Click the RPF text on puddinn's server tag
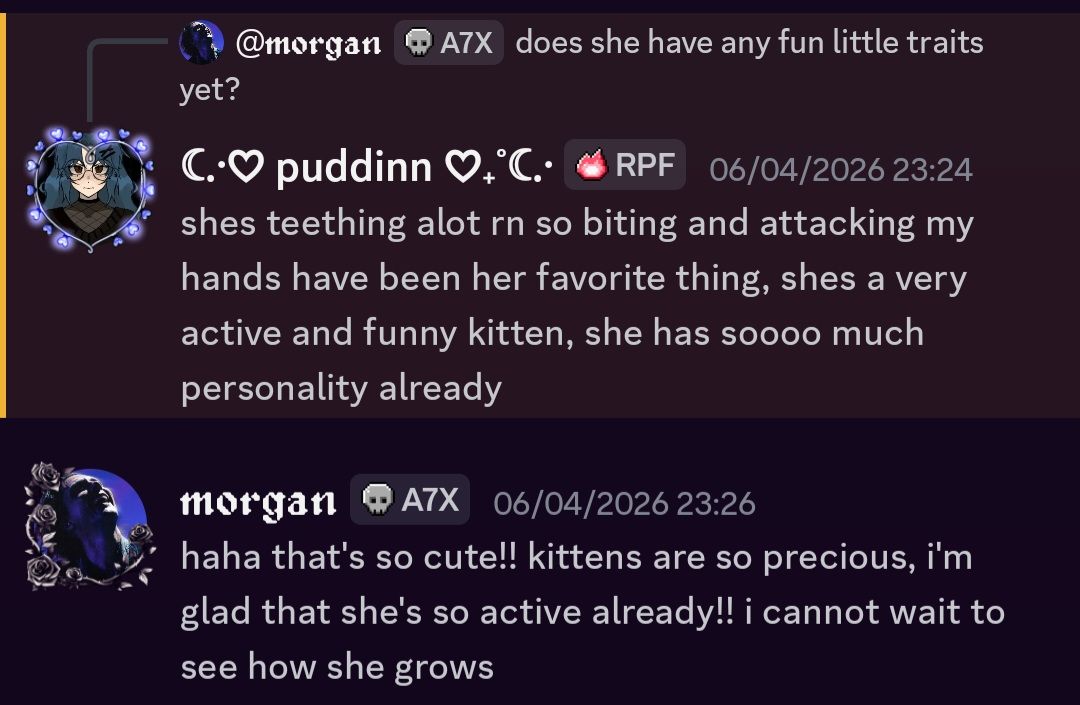This screenshot has height=705, width=1080. pyautogui.click(x=644, y=166)
